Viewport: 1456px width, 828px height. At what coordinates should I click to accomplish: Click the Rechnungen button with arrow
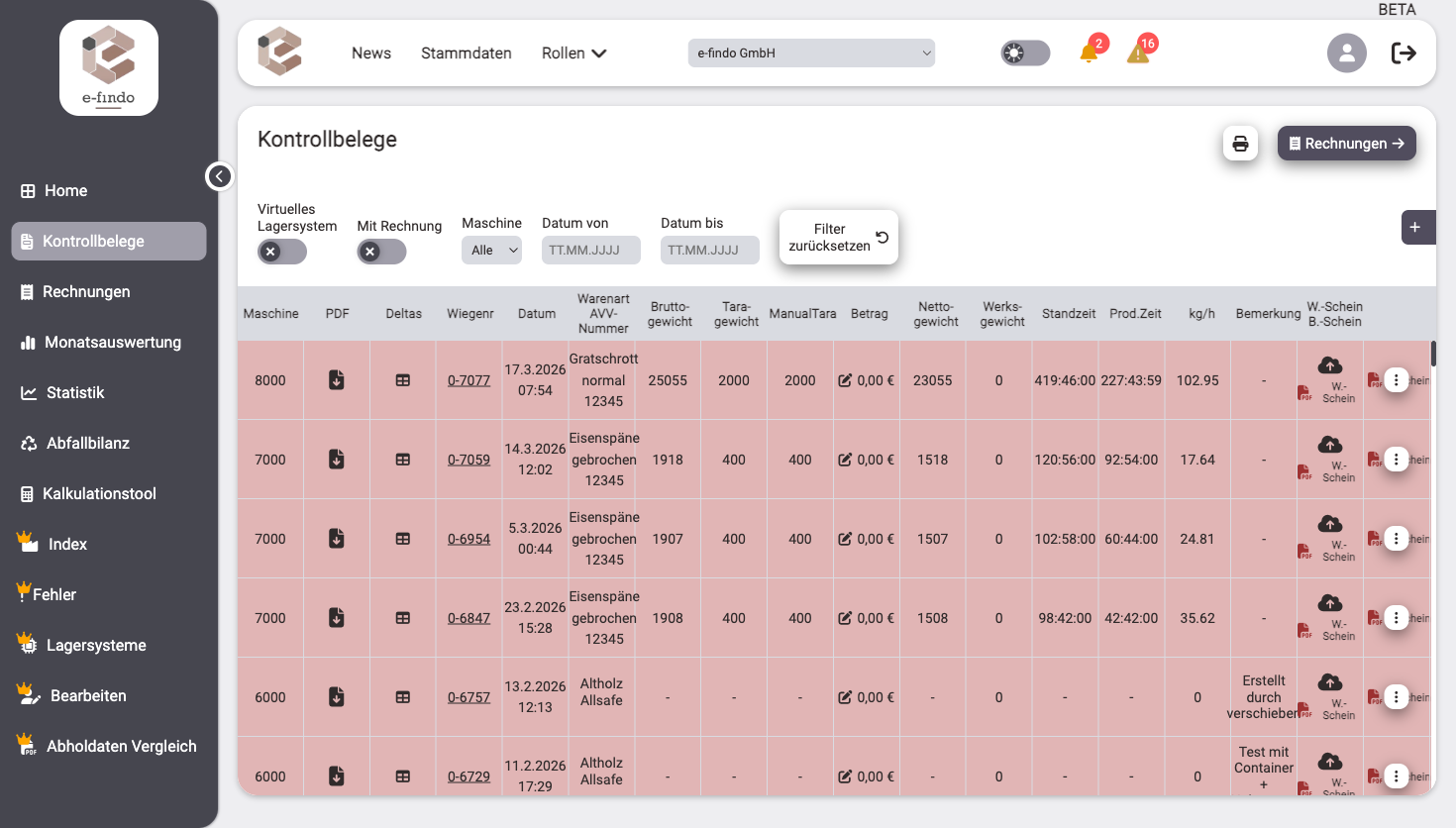(1346, 144)
